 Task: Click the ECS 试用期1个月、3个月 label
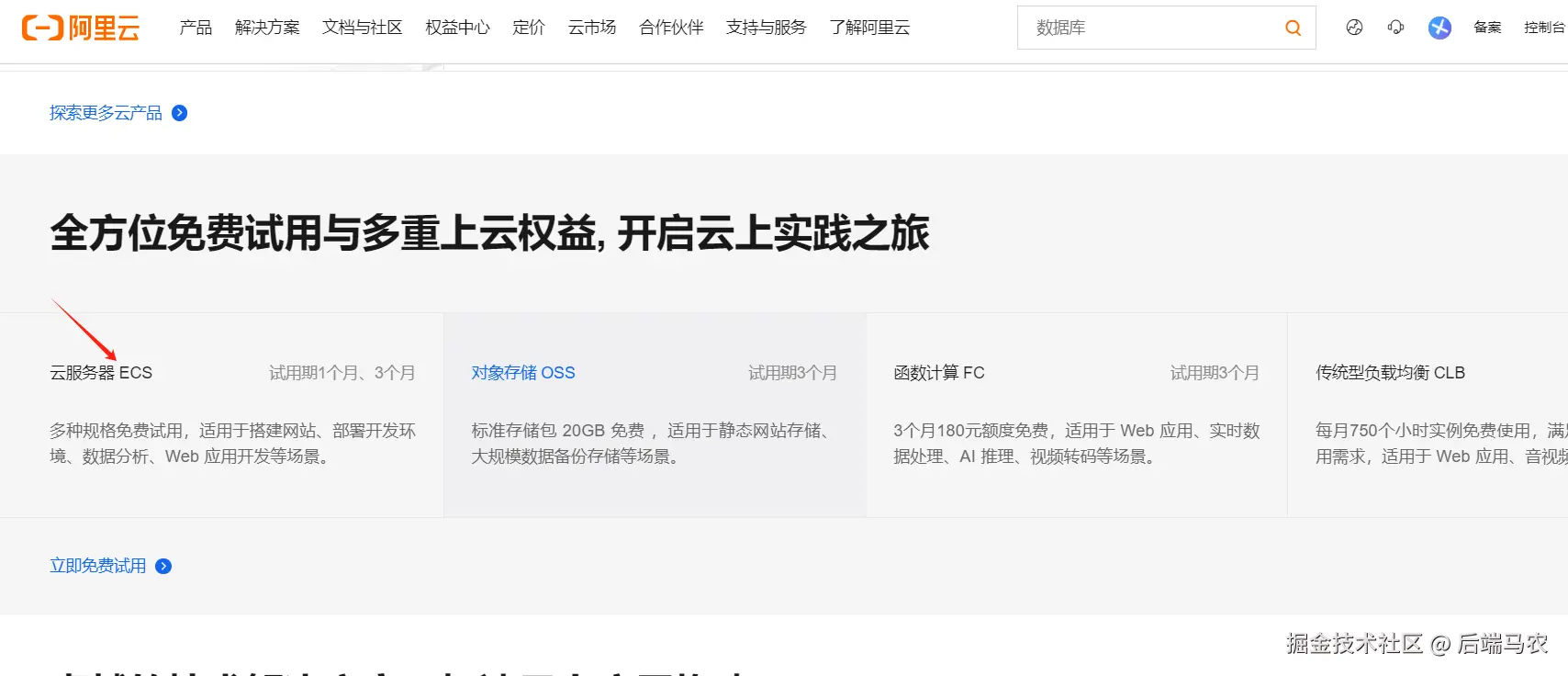342,373
